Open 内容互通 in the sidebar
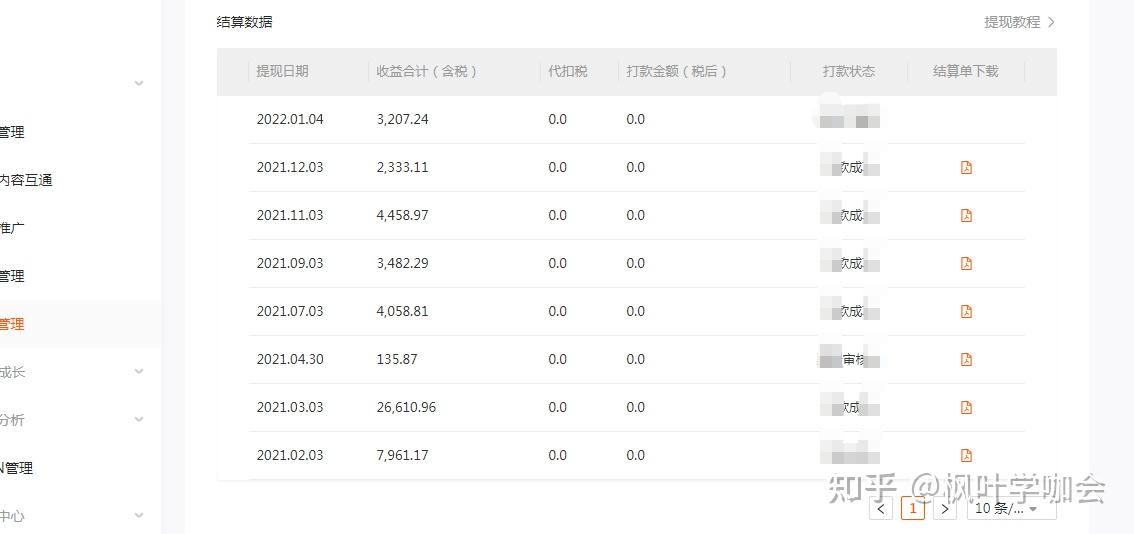 pos(26,180)
